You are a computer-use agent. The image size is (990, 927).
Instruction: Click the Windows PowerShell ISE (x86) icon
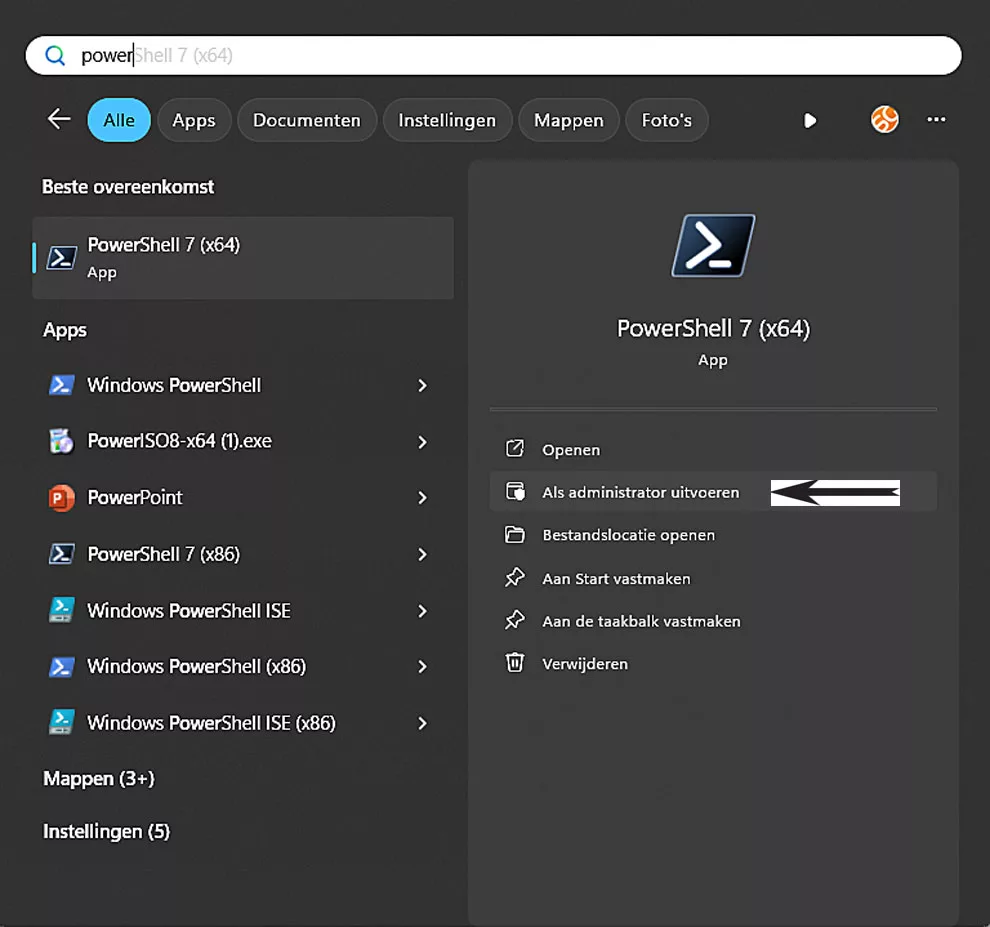pos(61,722)
